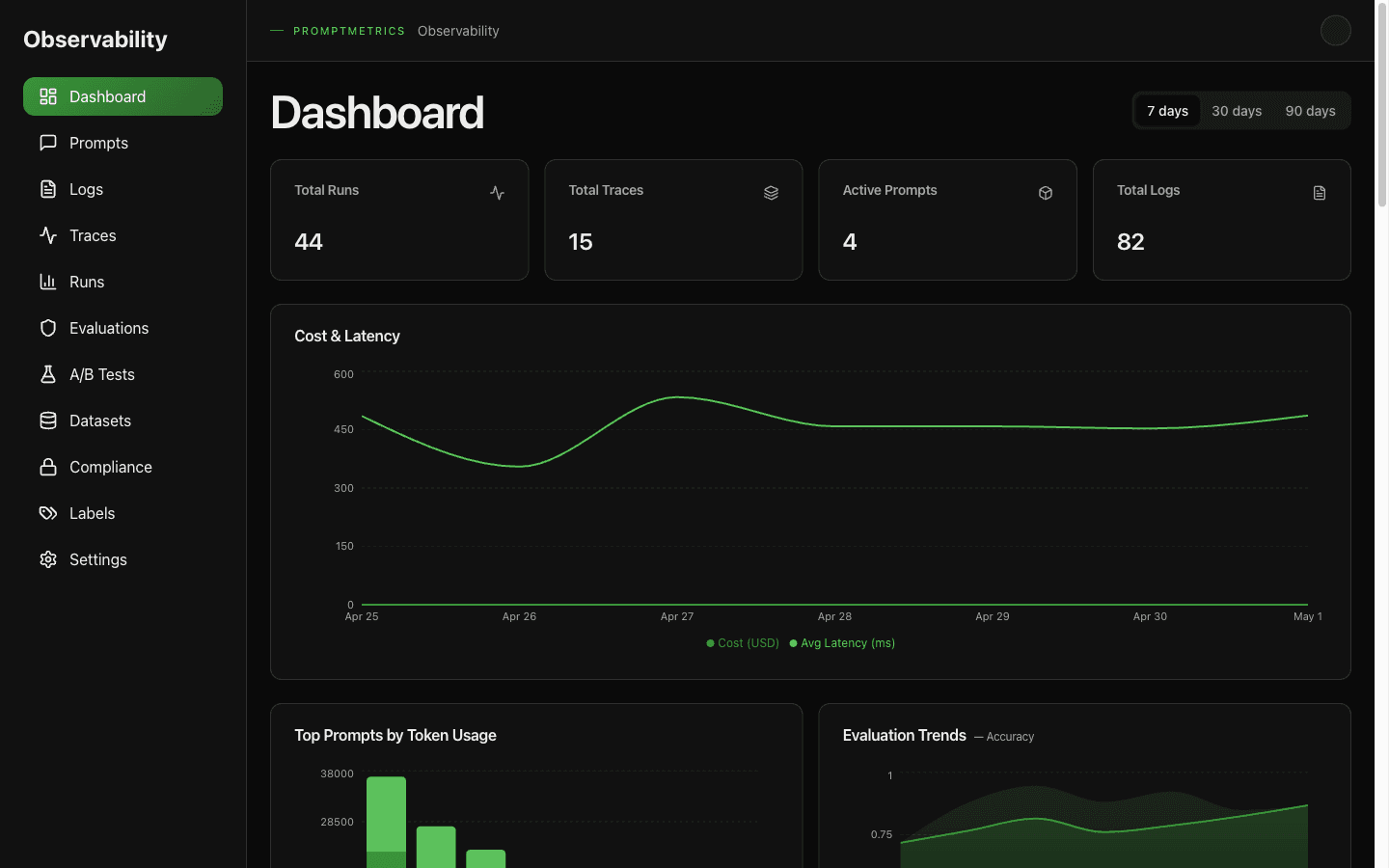Click the Total Runs value 44

coord(309,242)
